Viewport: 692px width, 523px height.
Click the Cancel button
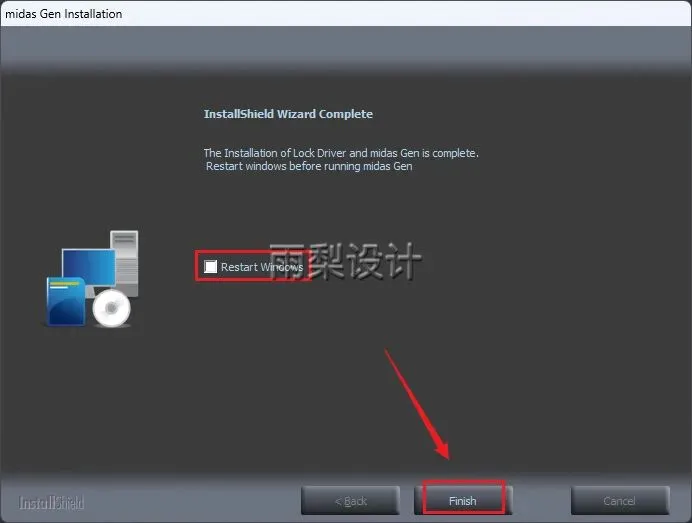pos(620,500)
